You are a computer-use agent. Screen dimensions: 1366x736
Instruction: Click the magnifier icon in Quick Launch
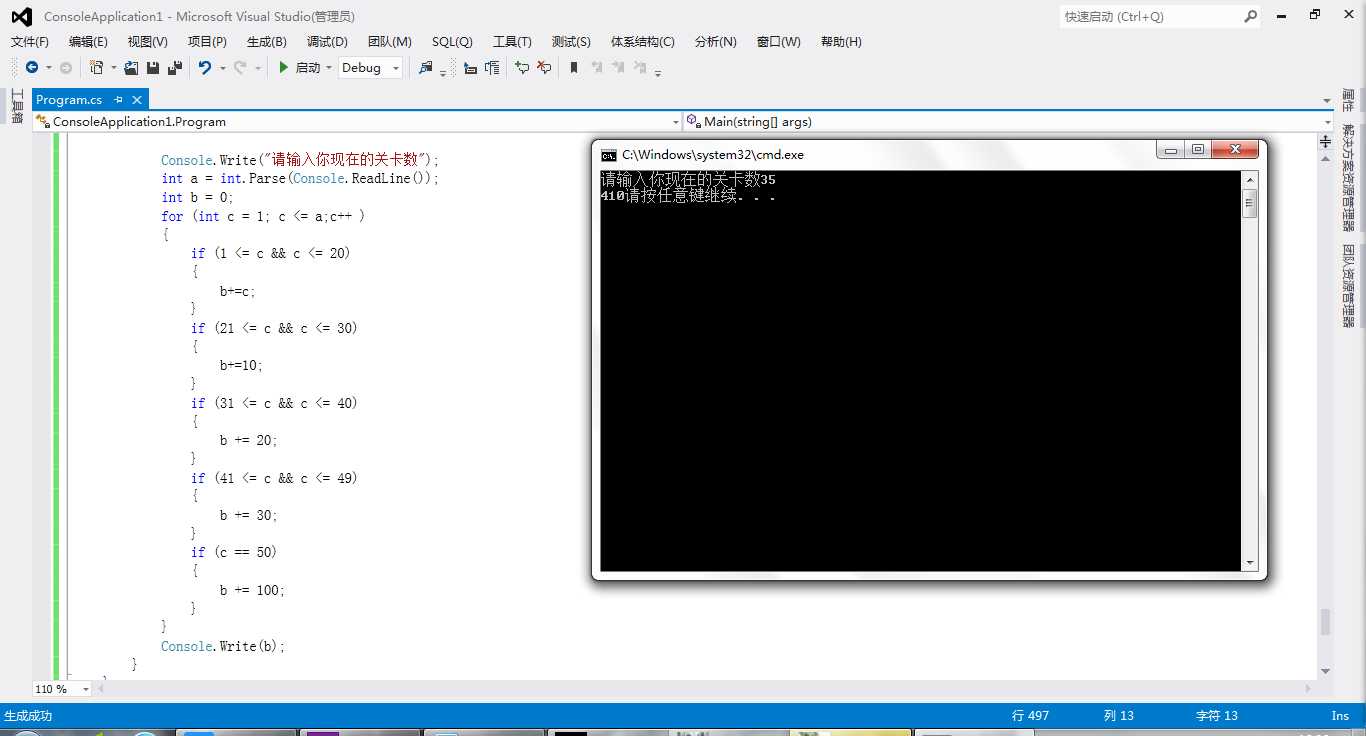(1250, 16)
